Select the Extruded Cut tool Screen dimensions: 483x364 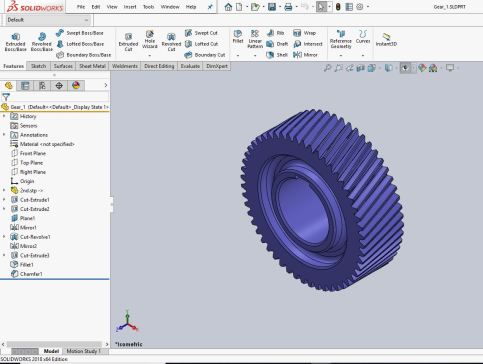click(x=128, y=42)
